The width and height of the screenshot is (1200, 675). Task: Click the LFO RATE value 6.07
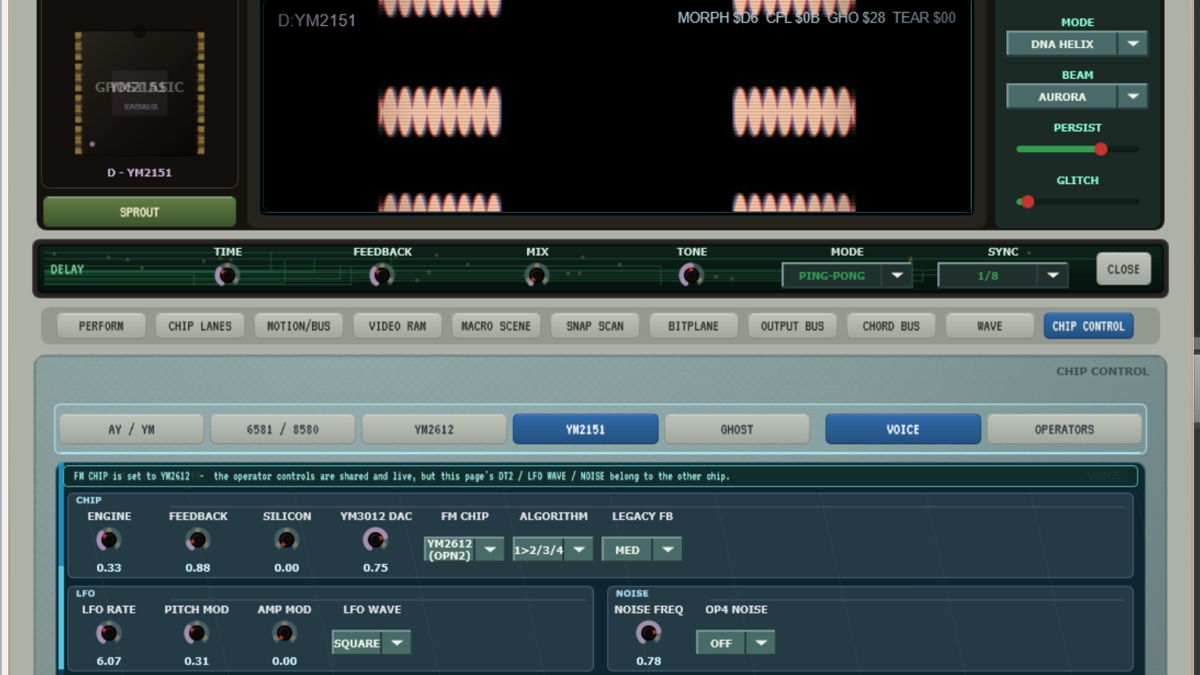(x=109, y=661)
